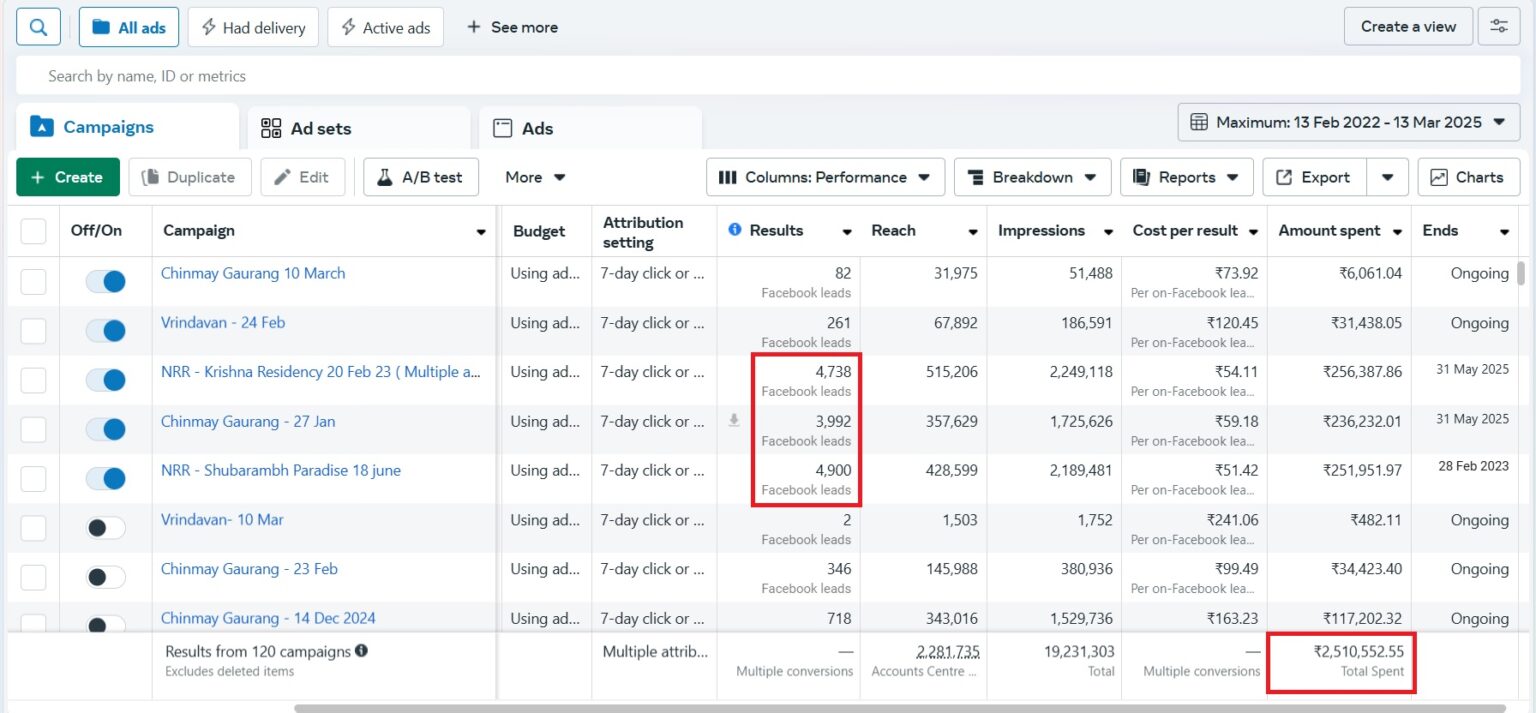Screen dimensions: 1536x713
Task: Open the Breakdown dropdown
Action: (x=1032, y=177)
